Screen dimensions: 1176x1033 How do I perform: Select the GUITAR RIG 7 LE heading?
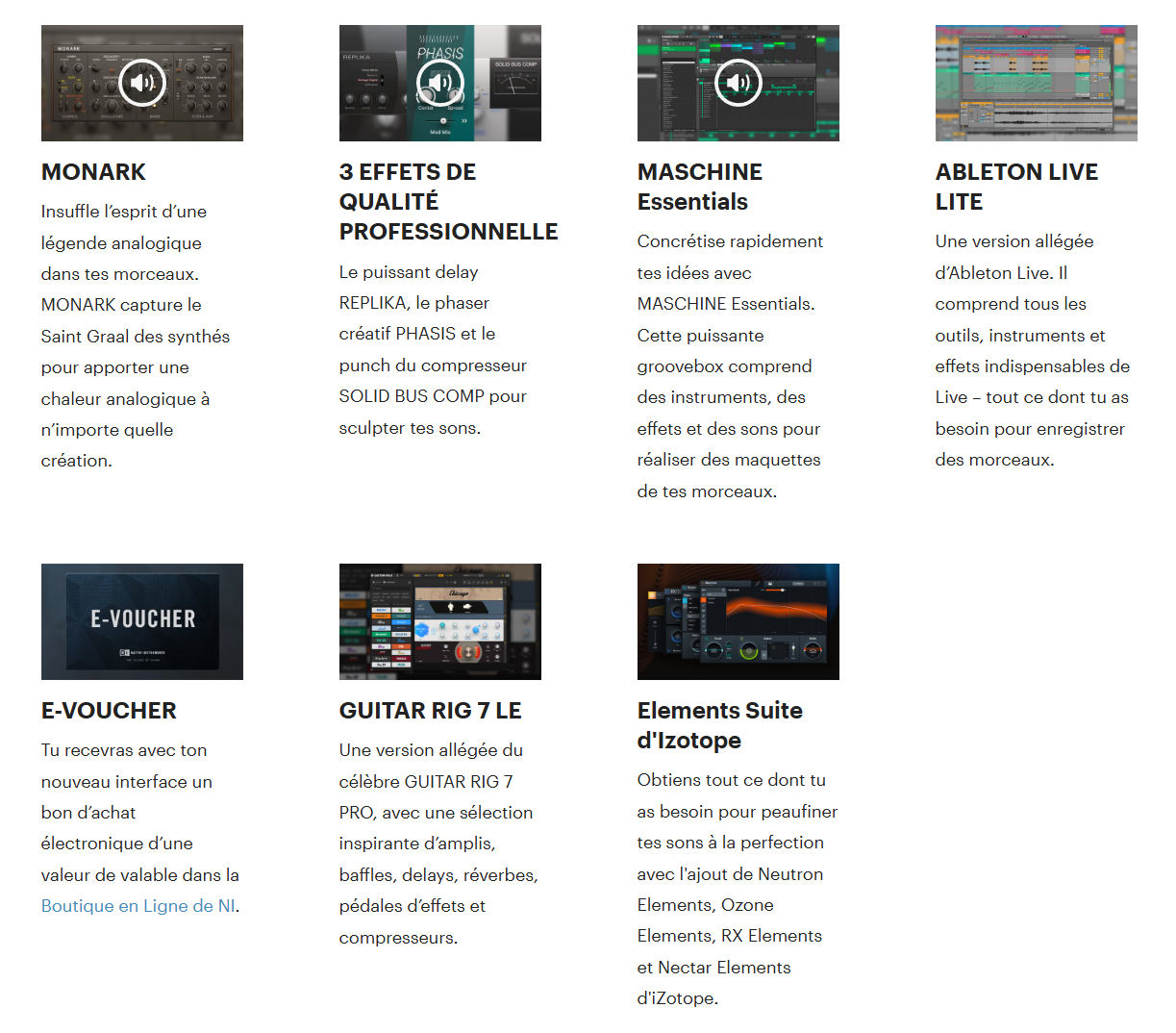click(430, 711)
